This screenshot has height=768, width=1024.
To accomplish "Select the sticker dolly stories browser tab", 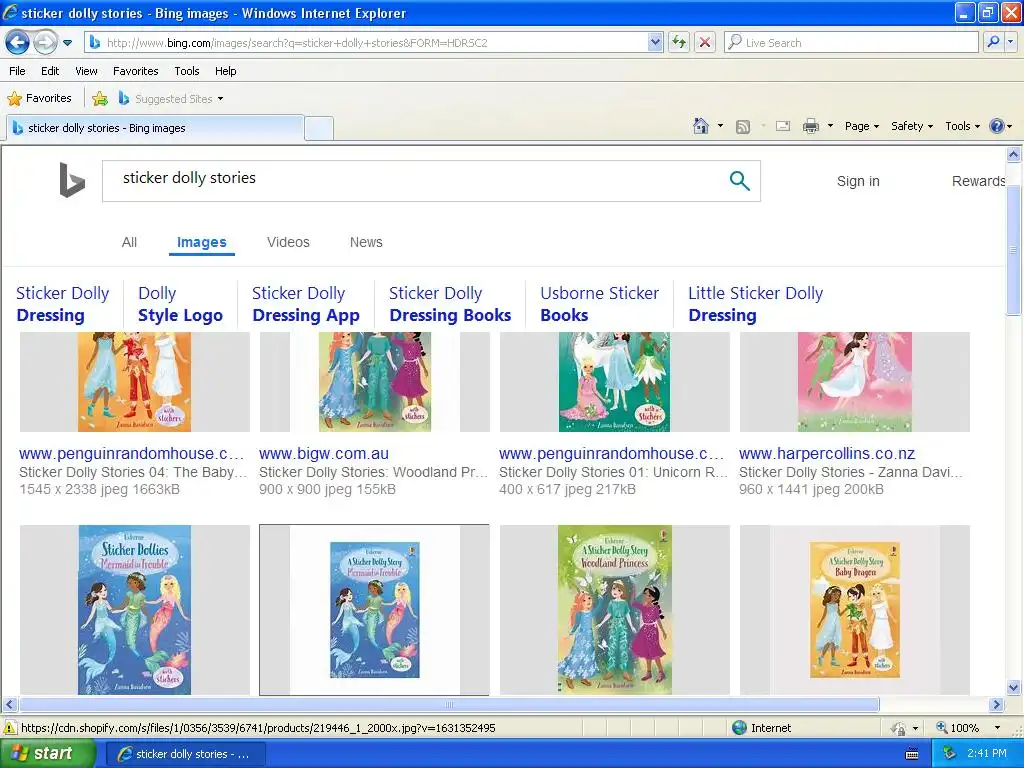I will pyautogui.click(x=155, y=128).
